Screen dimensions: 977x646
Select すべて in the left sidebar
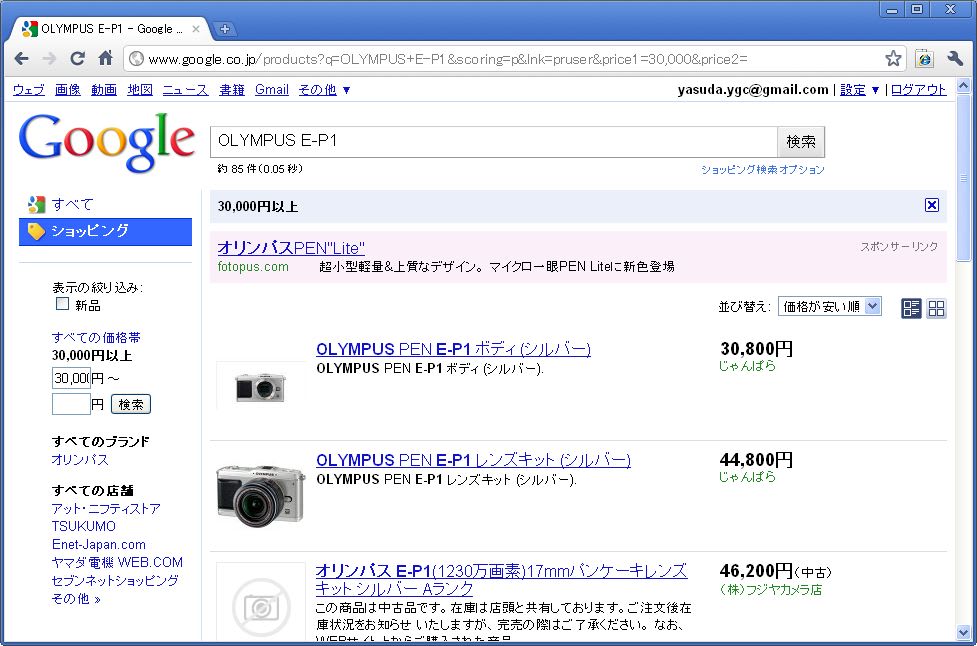[72, 204]
